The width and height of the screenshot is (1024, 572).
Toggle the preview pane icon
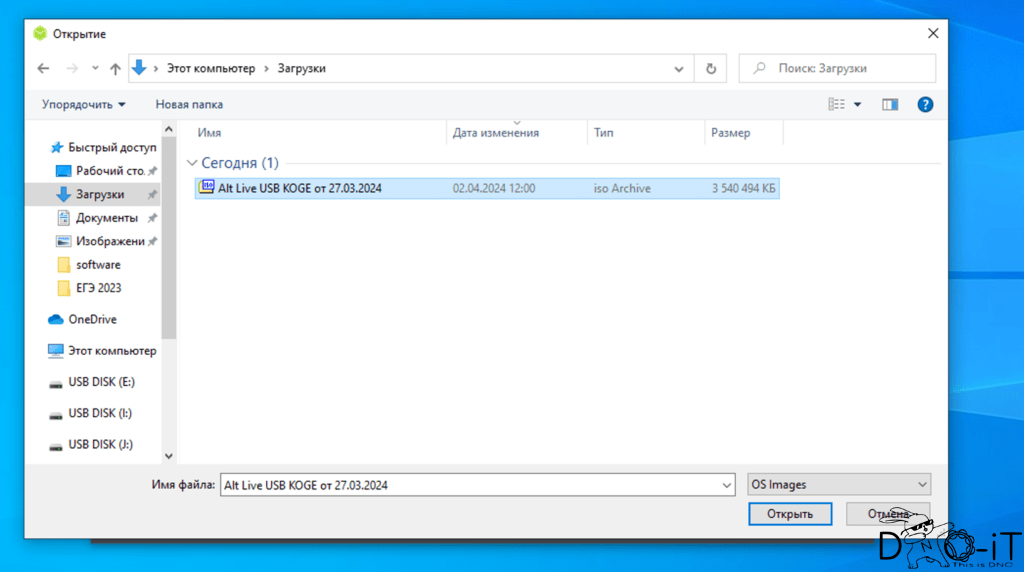click(889, 104)
